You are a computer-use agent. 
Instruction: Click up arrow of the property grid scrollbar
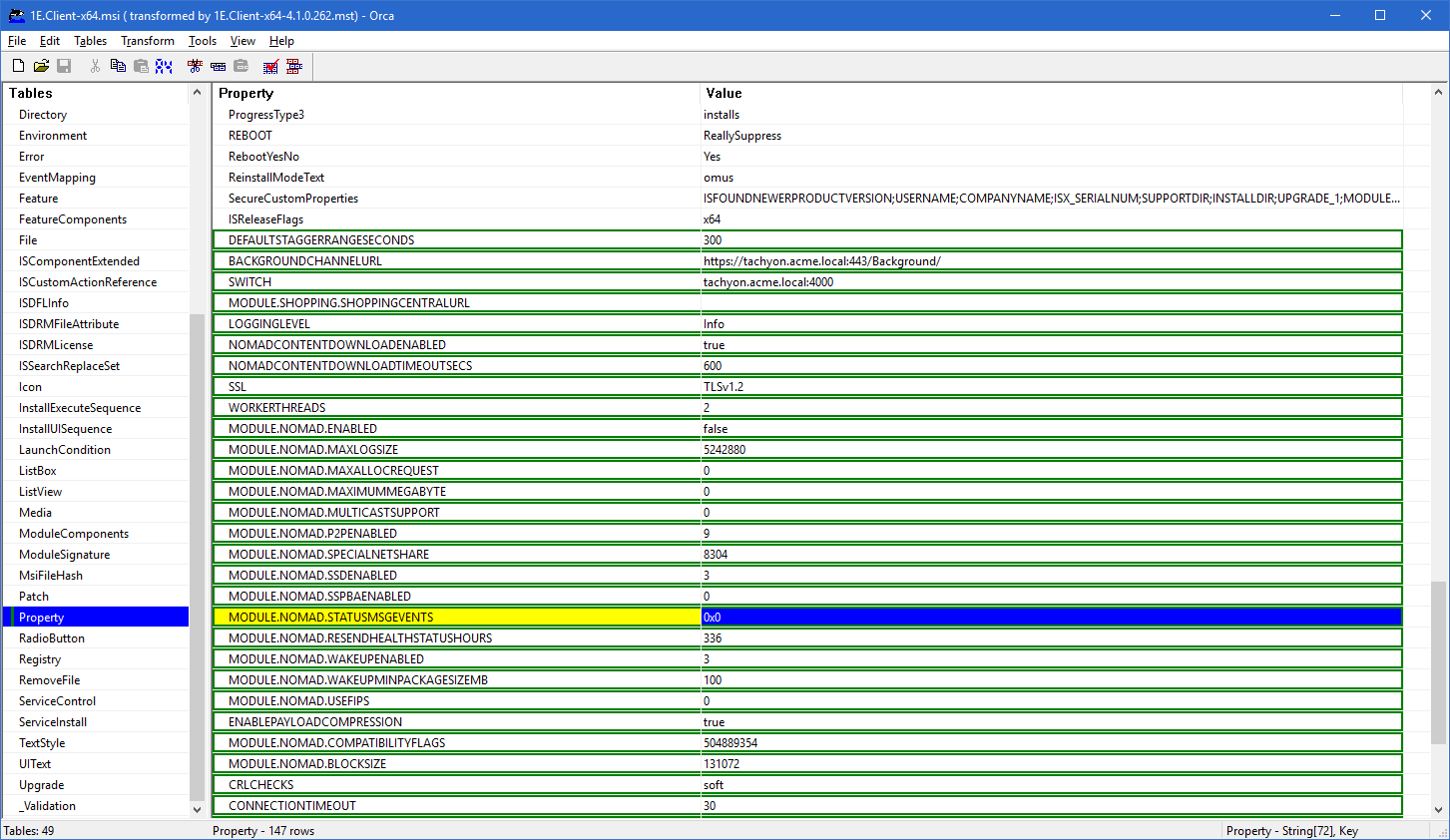coord(1438,93)
